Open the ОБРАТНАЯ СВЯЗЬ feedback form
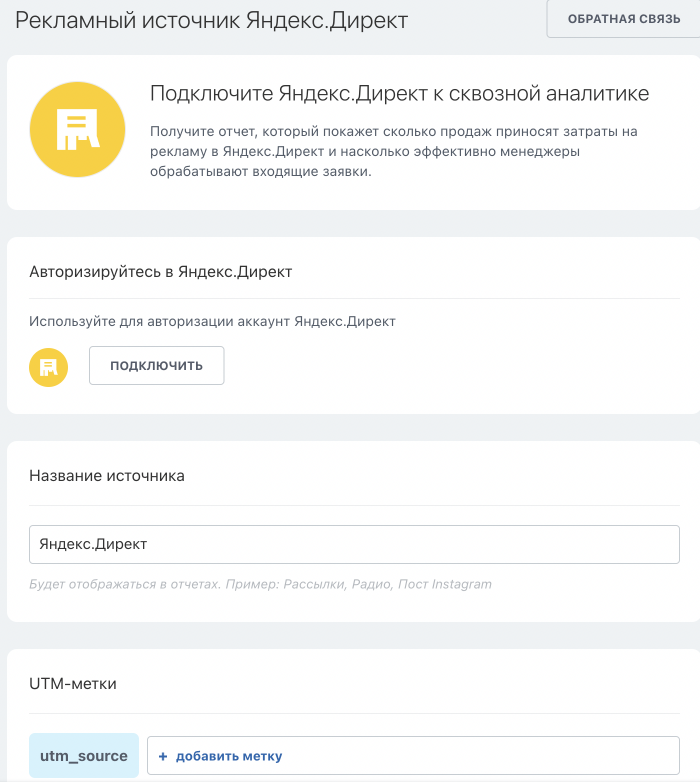This screenshot has width=700, height=782. tap(623, 19)
